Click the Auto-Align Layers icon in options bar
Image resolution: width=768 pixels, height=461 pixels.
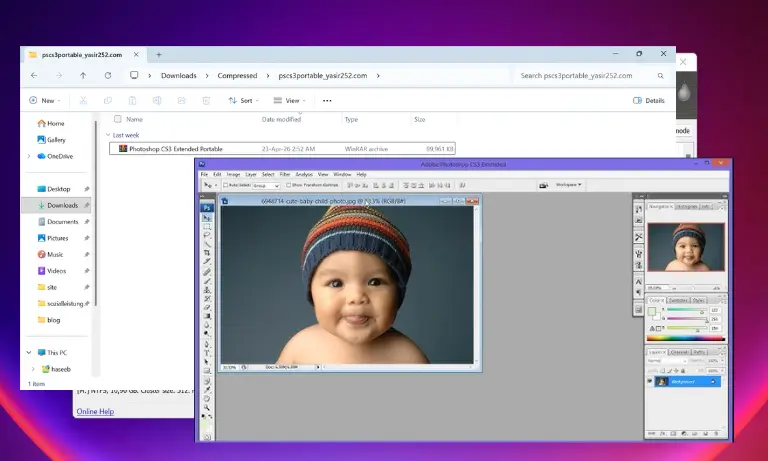click(462, 185)
